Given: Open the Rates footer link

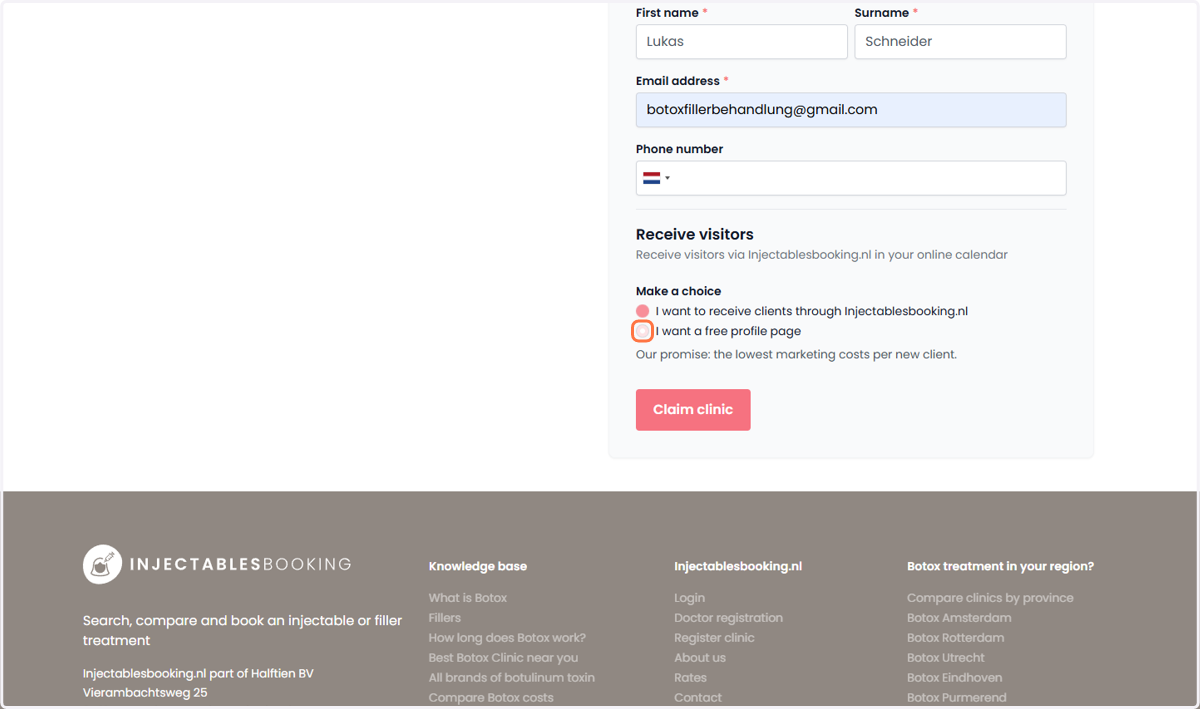Looking at the screenshot, I should click(690, 678).
